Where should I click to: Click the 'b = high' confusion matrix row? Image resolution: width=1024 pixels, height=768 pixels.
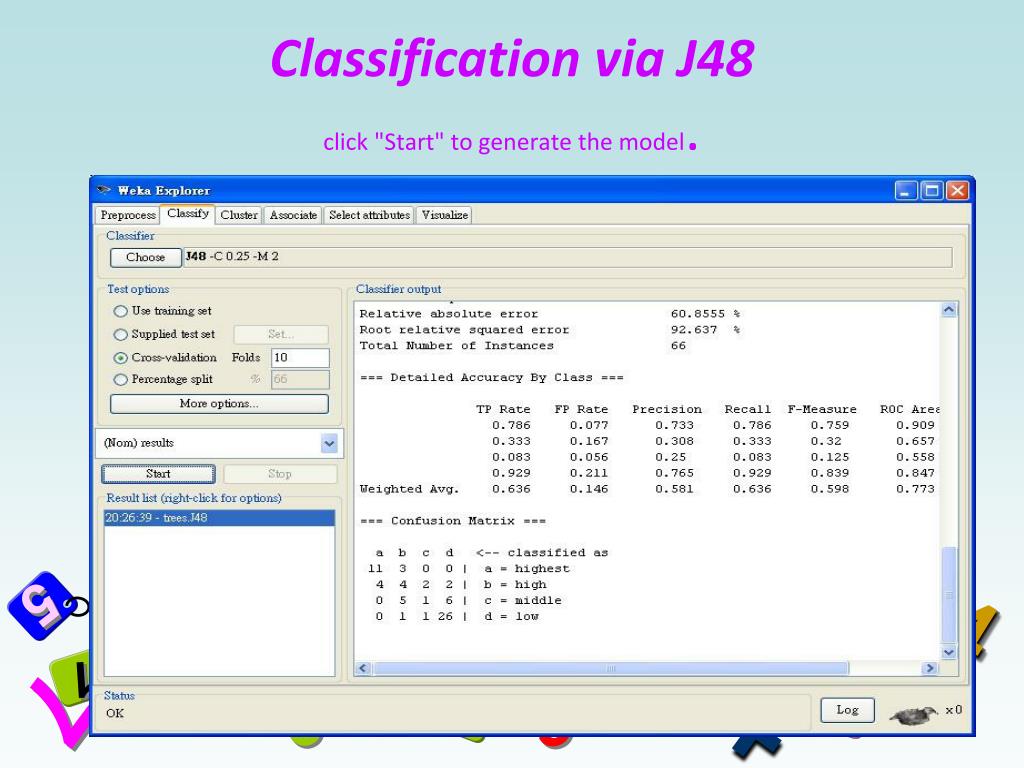[461, 584]
